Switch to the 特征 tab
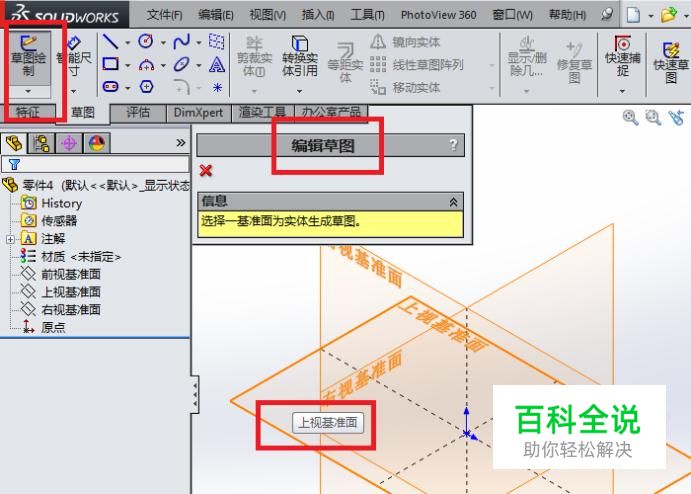 (x=28, y=113)
